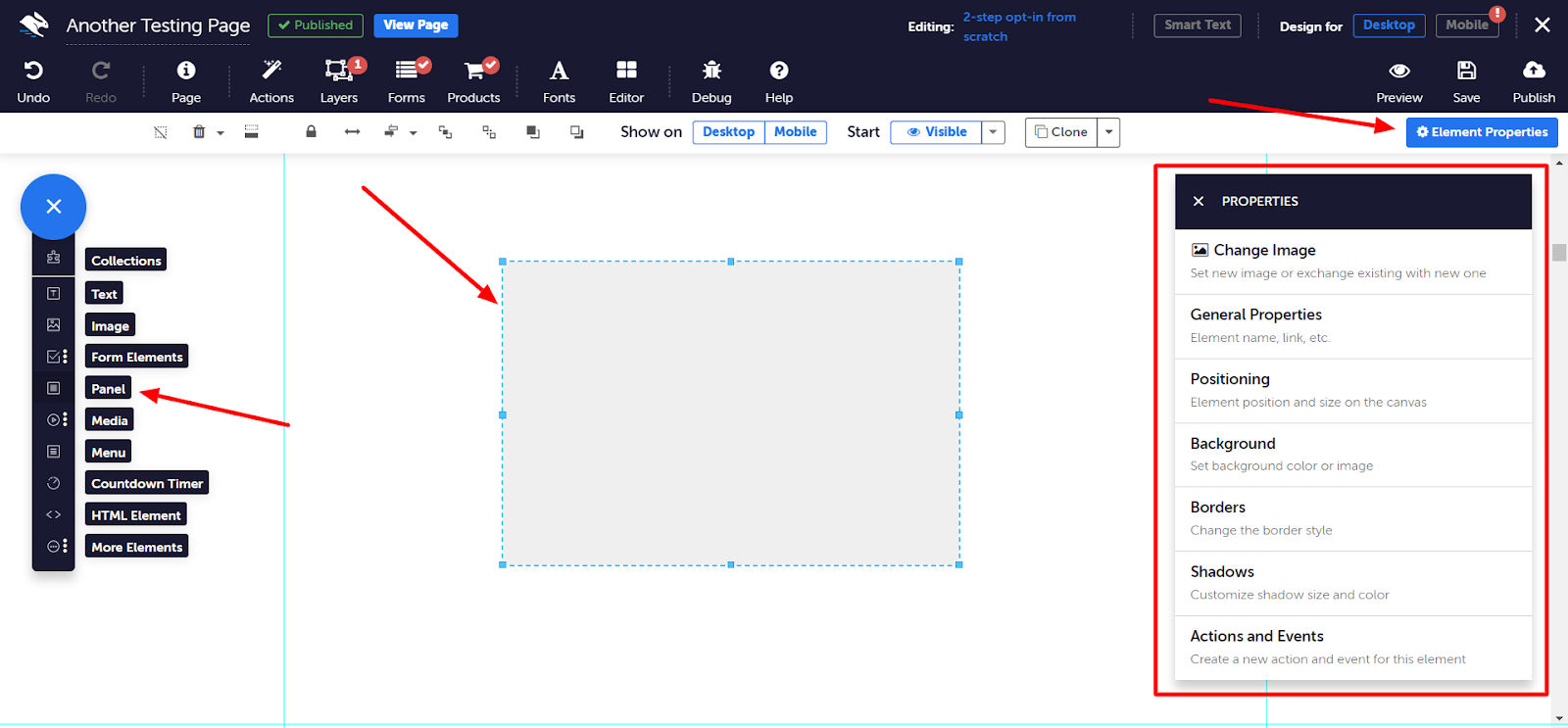This screenshot has width=1568, height=728.
Task: Send element to back icon
Action: 577,132
